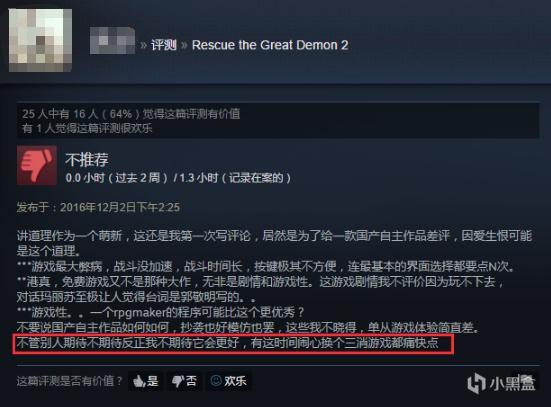Open the 评测 breadcrumb link

(x=164, y=45)
